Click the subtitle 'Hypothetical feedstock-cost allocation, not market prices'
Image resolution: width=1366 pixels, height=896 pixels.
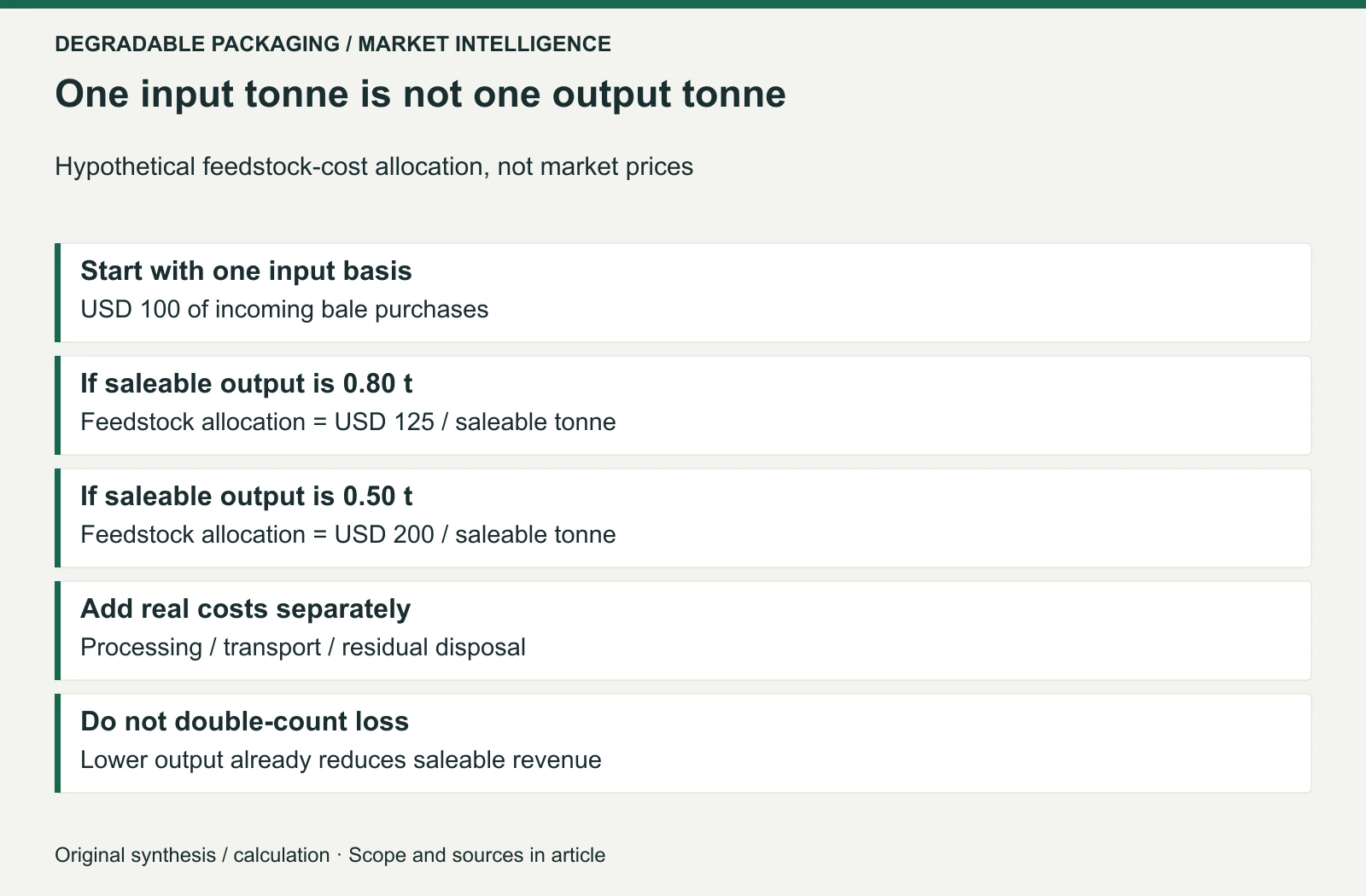[x=374, y=166]
